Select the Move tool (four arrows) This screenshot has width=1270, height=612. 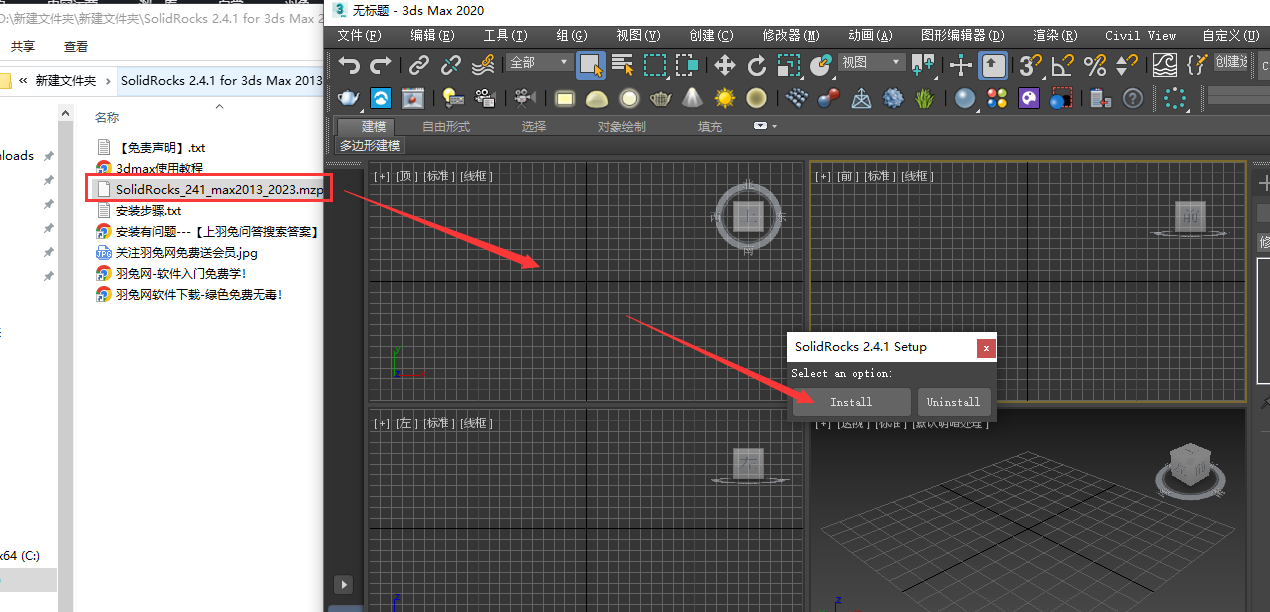coord(725,66)
